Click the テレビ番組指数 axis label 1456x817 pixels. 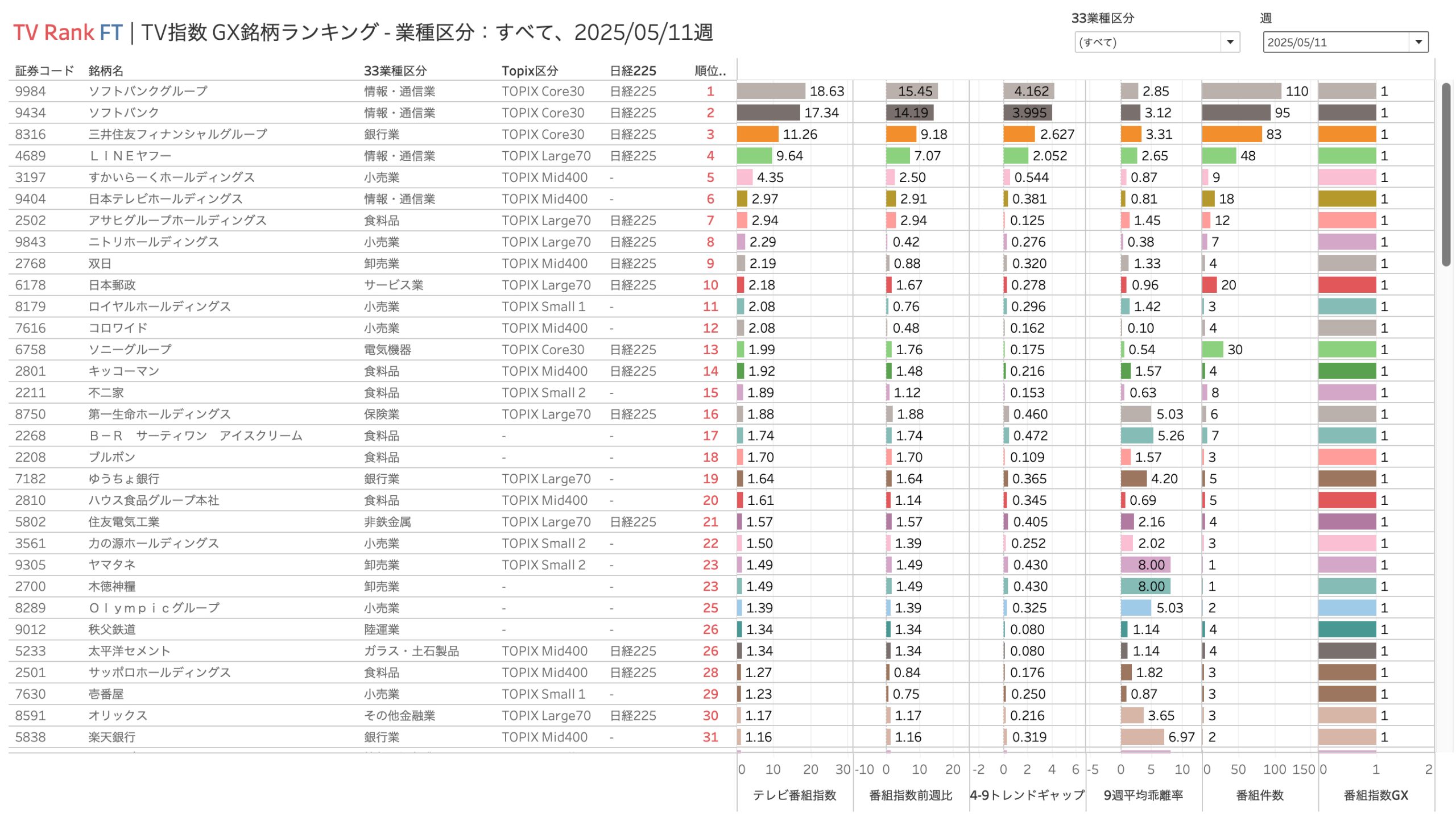[x=794, y=795]
